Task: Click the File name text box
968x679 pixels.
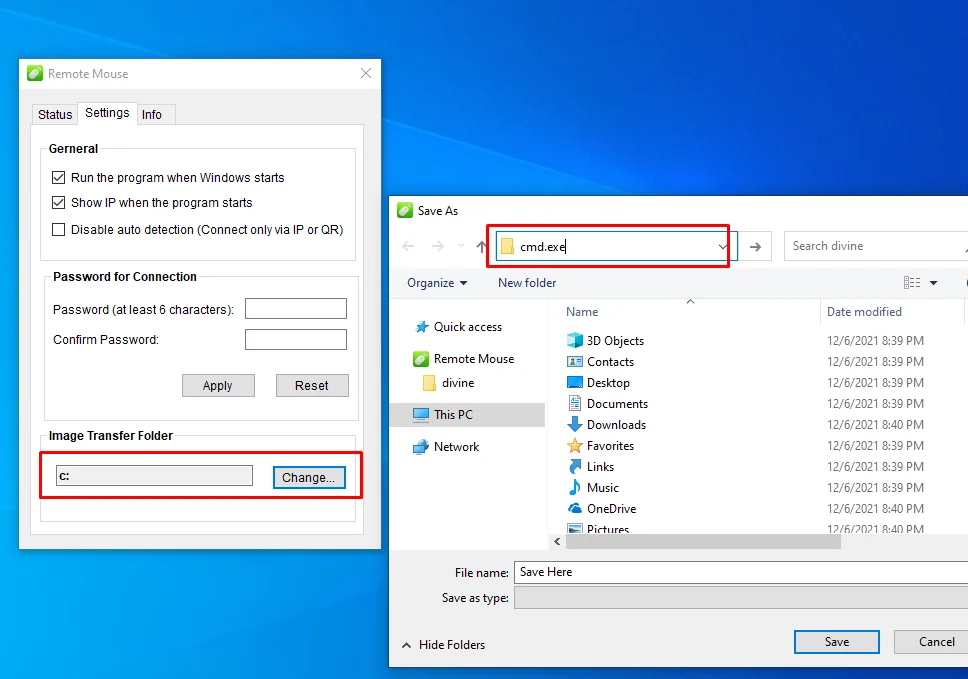Action: click(741, 572)
